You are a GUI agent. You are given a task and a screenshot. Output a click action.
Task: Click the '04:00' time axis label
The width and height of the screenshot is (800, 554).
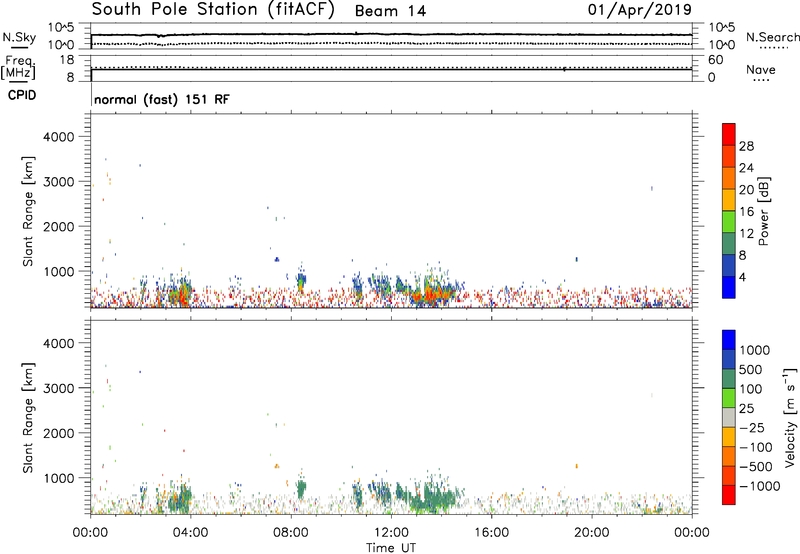tap(190, 533)
